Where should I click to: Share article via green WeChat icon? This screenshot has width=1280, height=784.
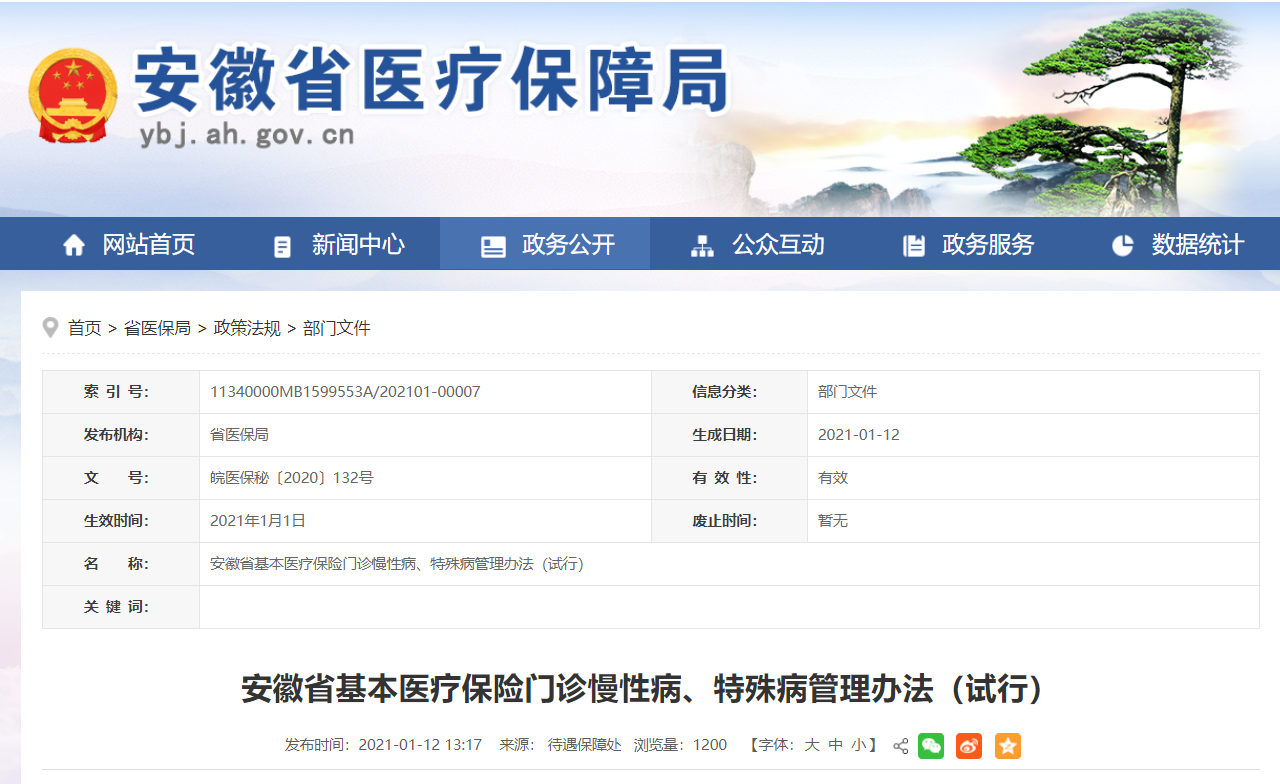coord(931,746)
